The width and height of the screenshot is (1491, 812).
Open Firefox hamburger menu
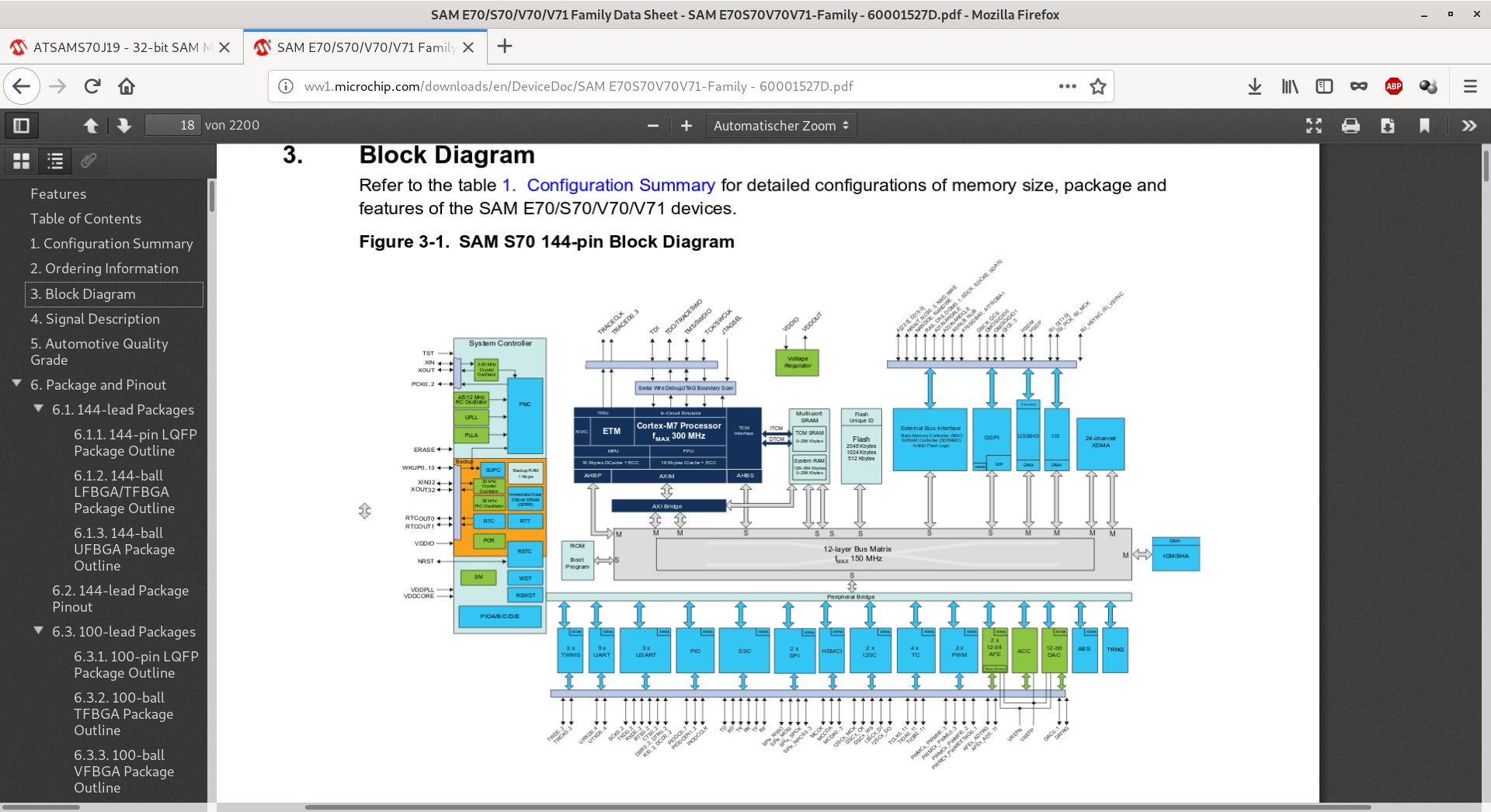(x=1470, y=86)
